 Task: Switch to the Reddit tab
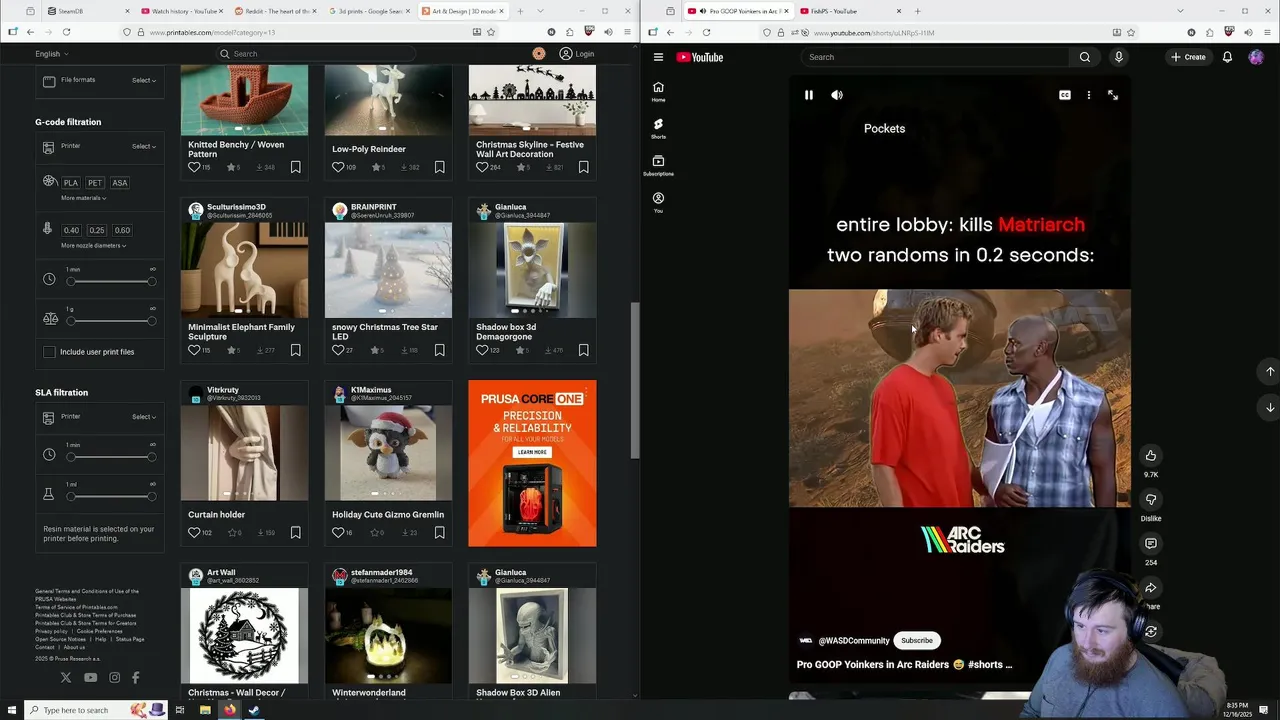274,11
